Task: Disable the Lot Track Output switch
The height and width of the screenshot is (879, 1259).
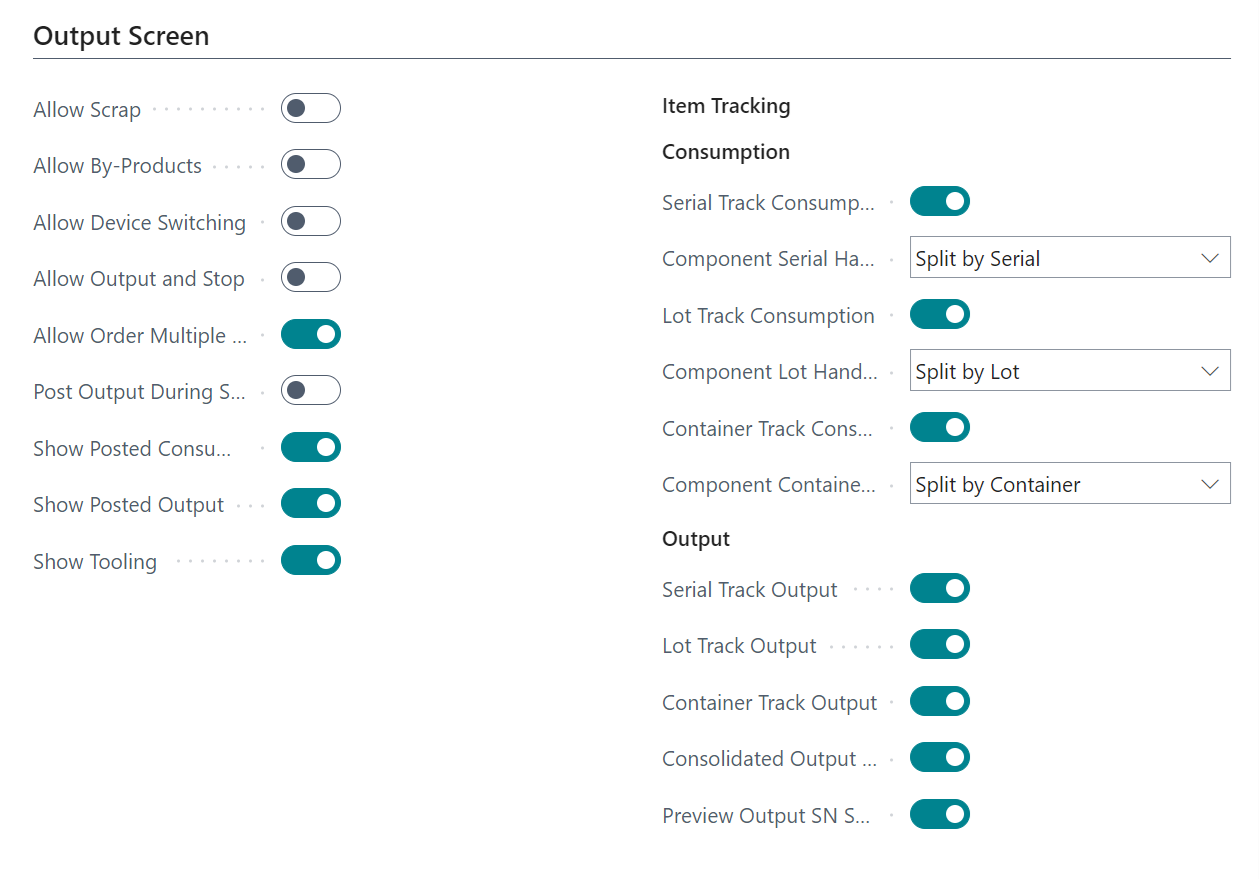Action: point(939,645)
